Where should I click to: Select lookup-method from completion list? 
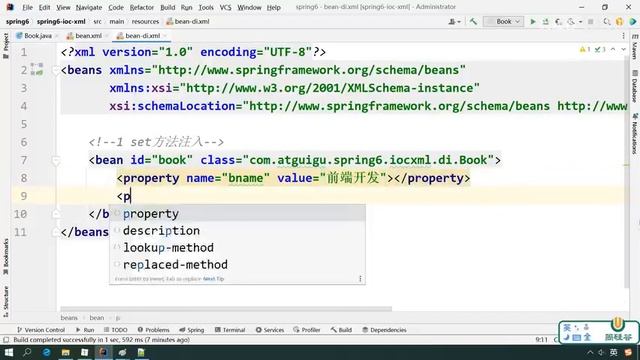pyautogui.click(x=237, y=248)
